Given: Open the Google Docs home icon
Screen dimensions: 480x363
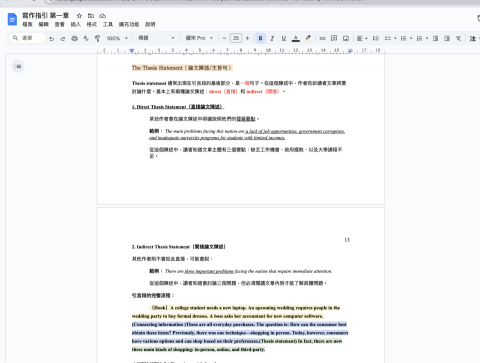Looking at the screenshot, I should (x=12, y=19).
